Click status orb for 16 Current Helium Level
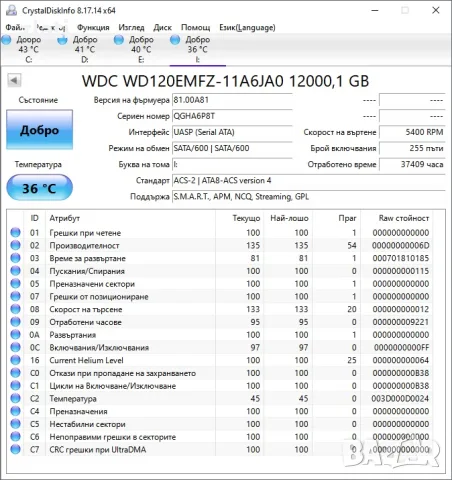This screenshot has width=452, height=480. pos(15,360)
